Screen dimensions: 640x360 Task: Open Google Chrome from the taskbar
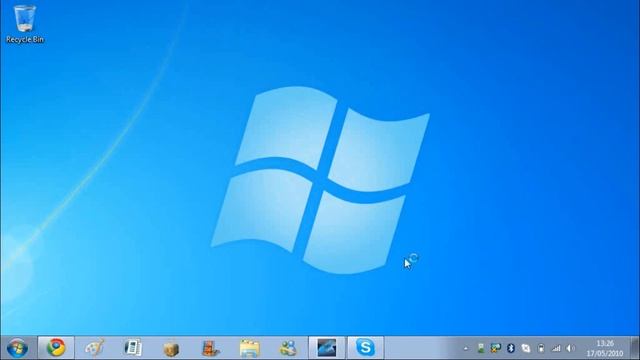(x=56, y=348)
